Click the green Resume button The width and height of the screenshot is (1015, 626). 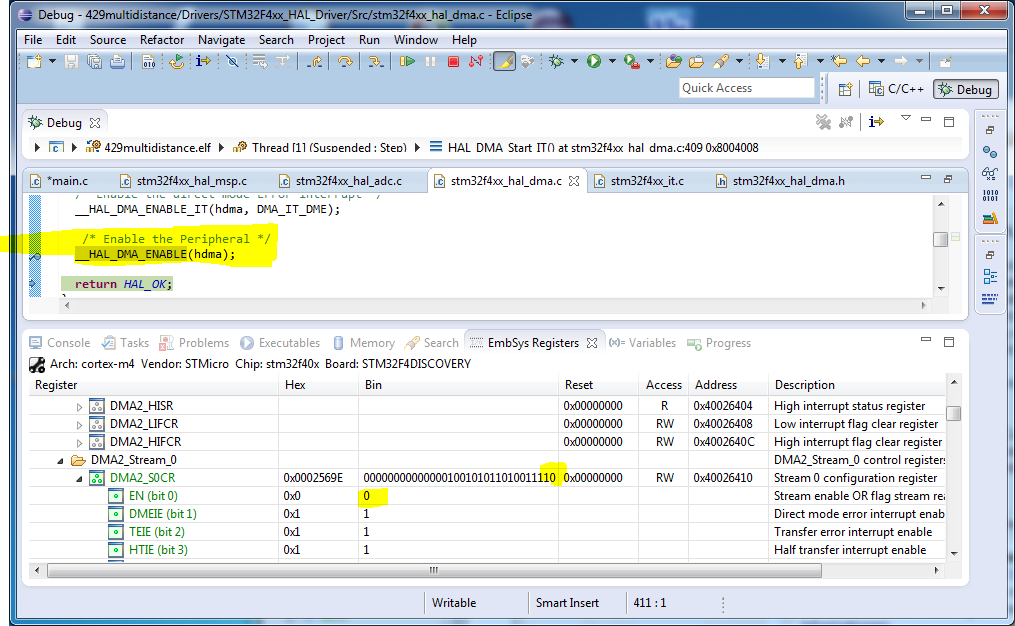click(x=407, y=61)
